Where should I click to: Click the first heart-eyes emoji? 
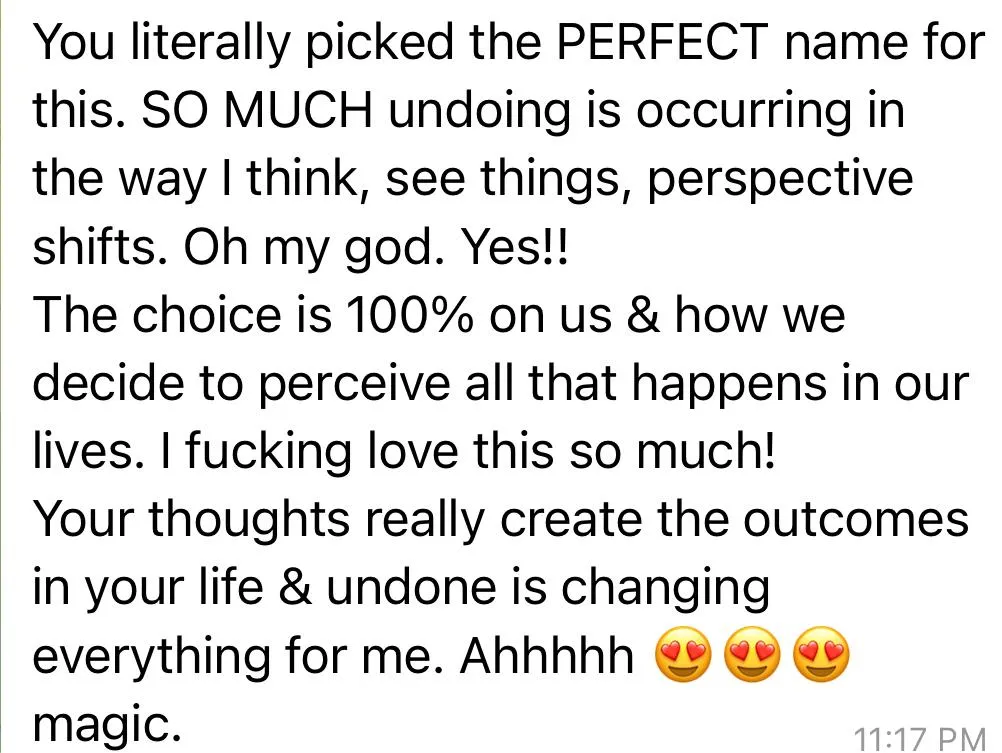click(x=684, y=654)
